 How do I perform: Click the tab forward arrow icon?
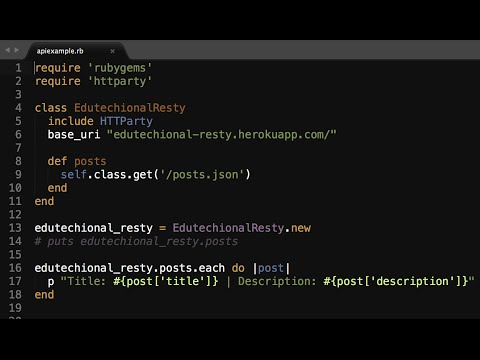pos(17,50)
